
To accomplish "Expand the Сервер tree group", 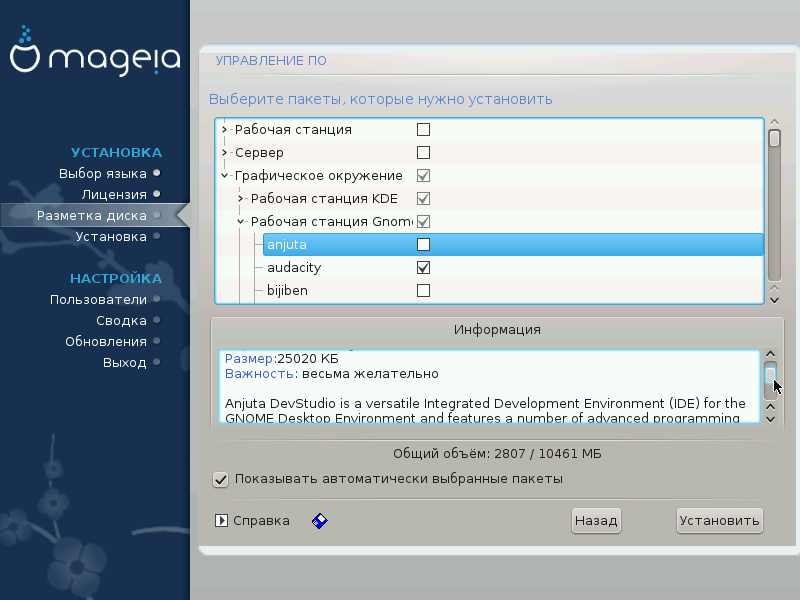I will 224,153.
